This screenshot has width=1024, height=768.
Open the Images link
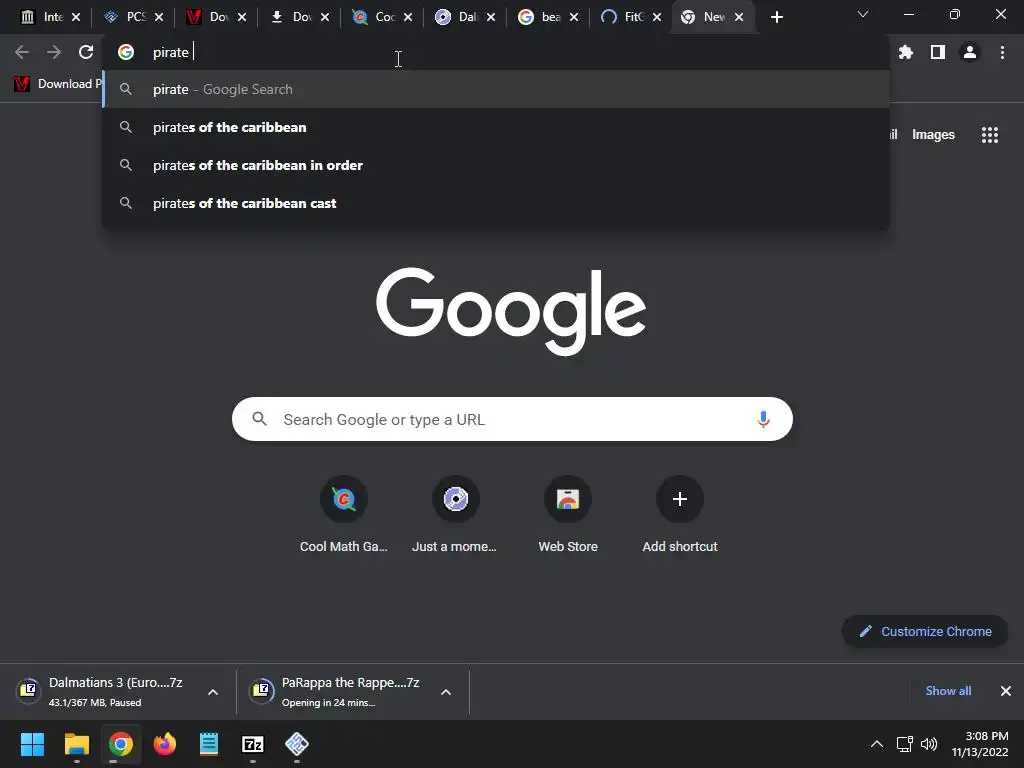(x=933, y=135)
